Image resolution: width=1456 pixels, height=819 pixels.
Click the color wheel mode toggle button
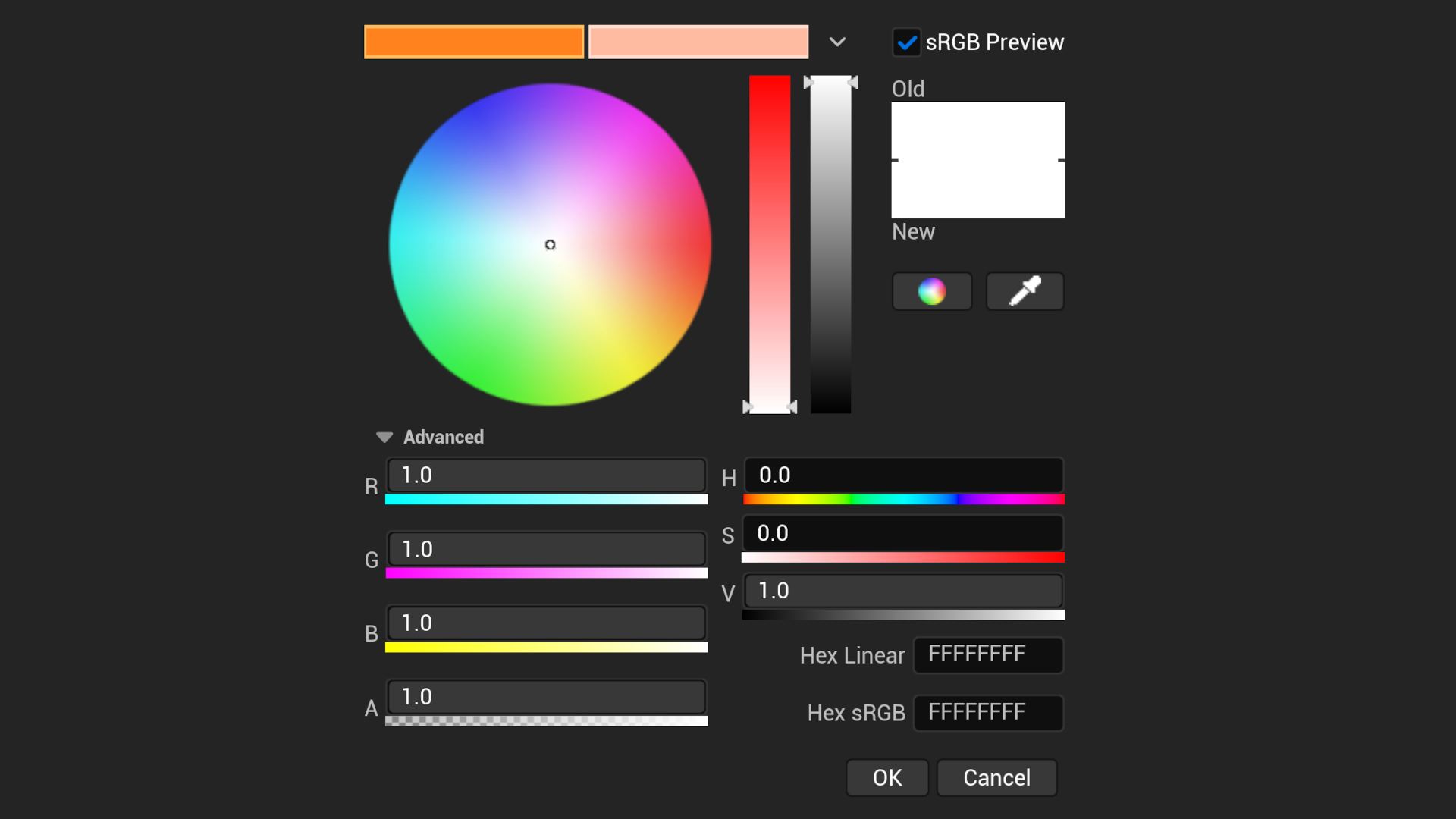(x=931, y=291)
